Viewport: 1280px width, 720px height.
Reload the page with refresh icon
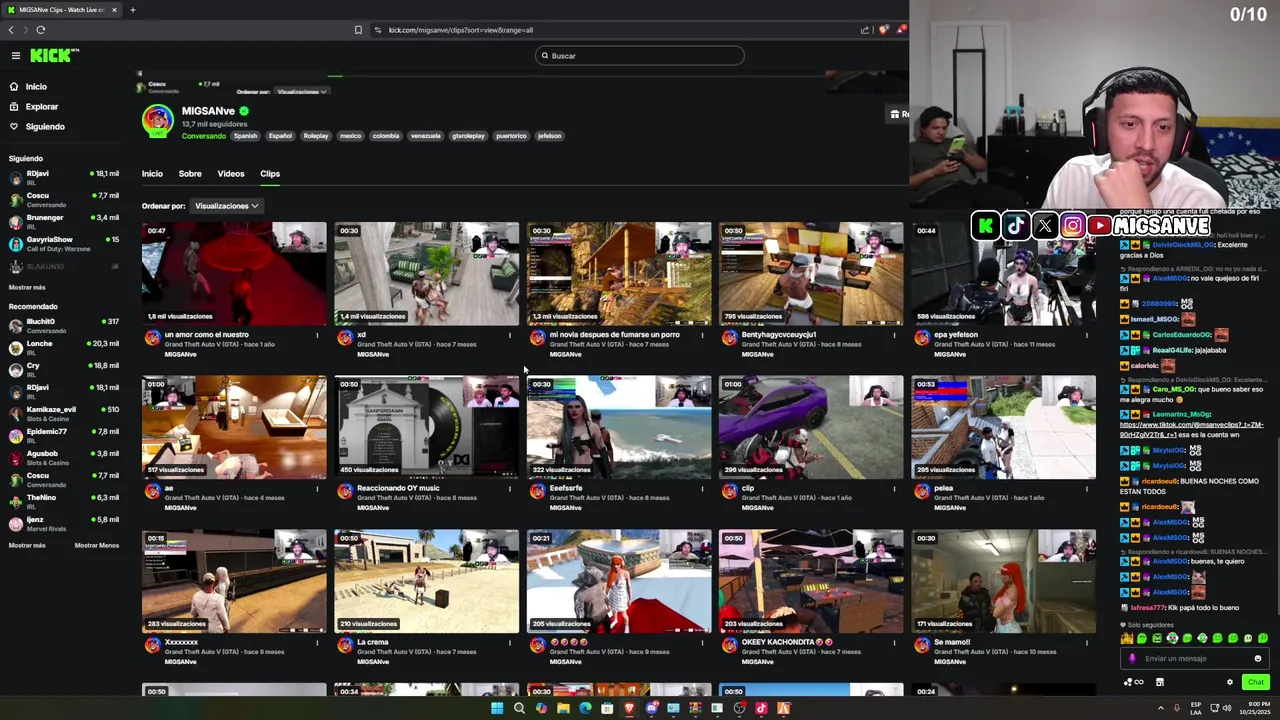(41, 30)
